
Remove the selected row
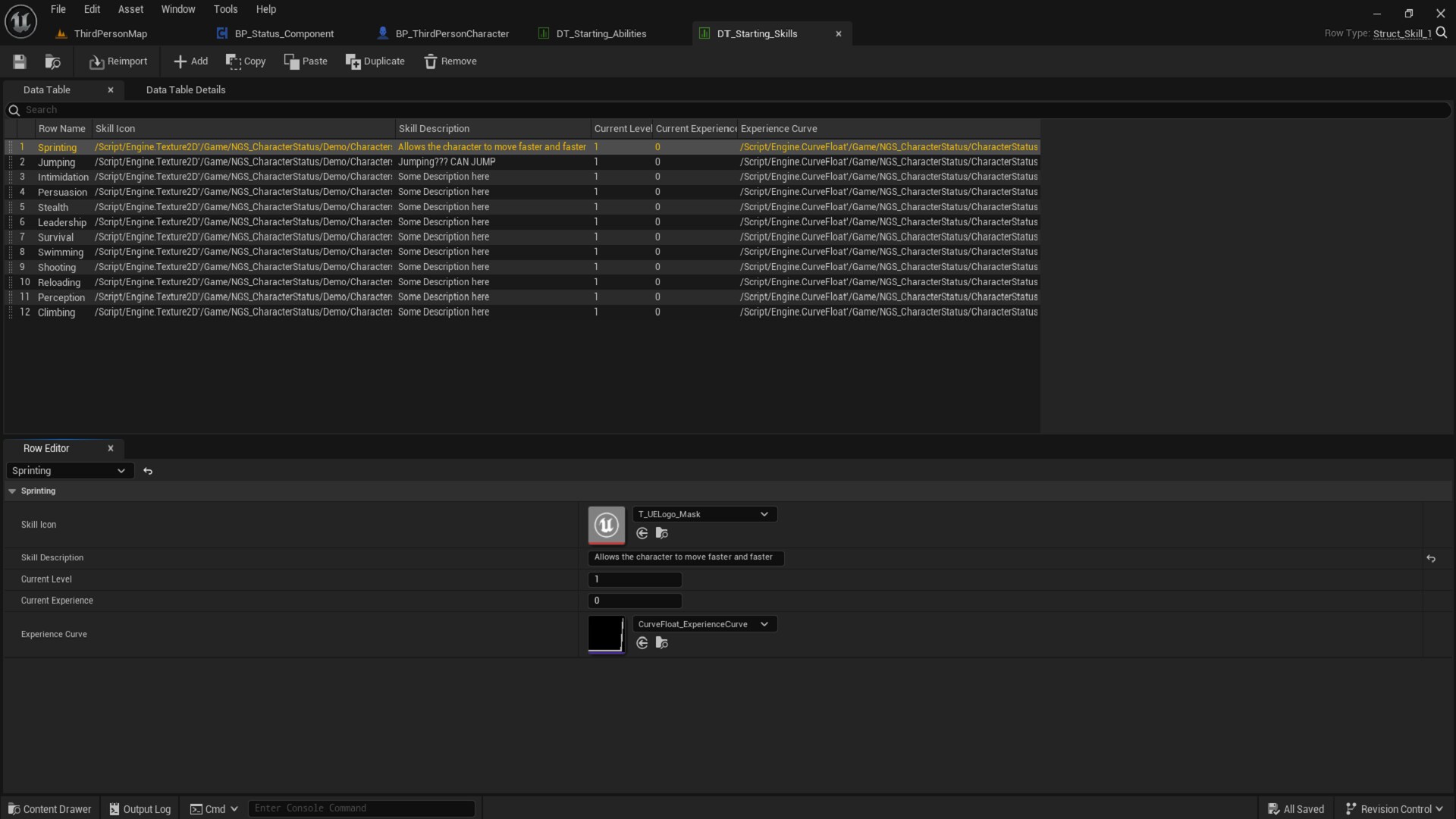450,61
